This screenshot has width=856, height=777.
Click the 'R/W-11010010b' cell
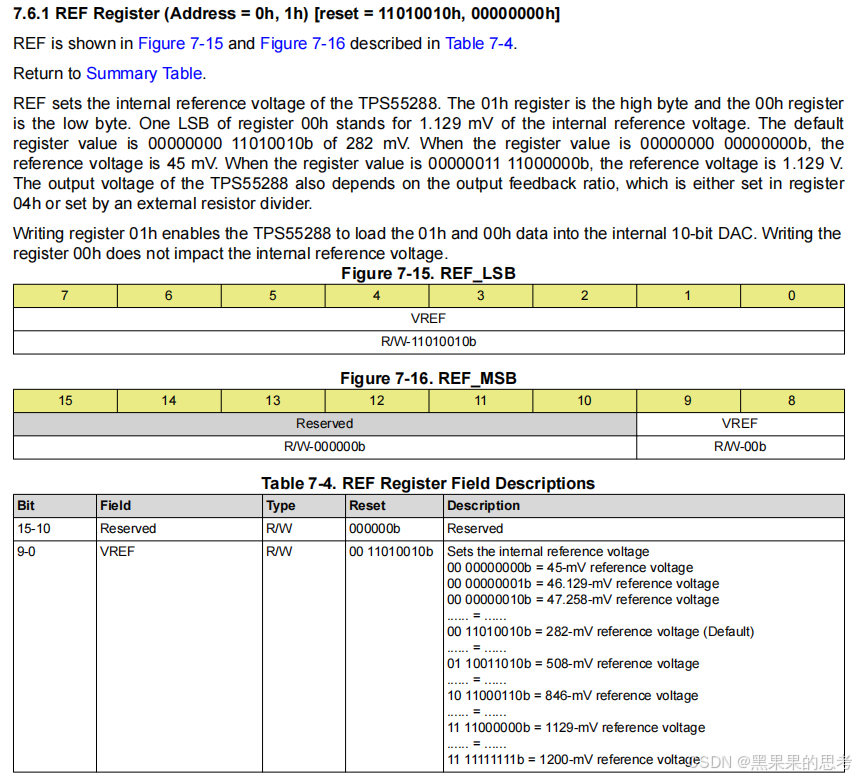(429, 342)
